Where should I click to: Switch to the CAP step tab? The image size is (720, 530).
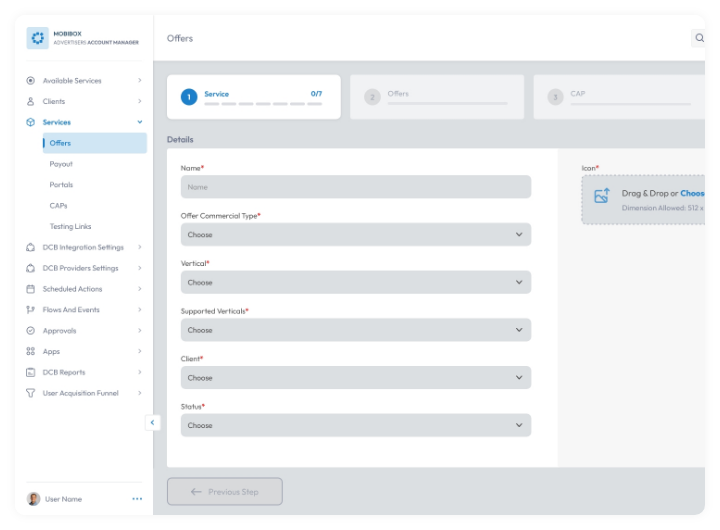(619, 97)
